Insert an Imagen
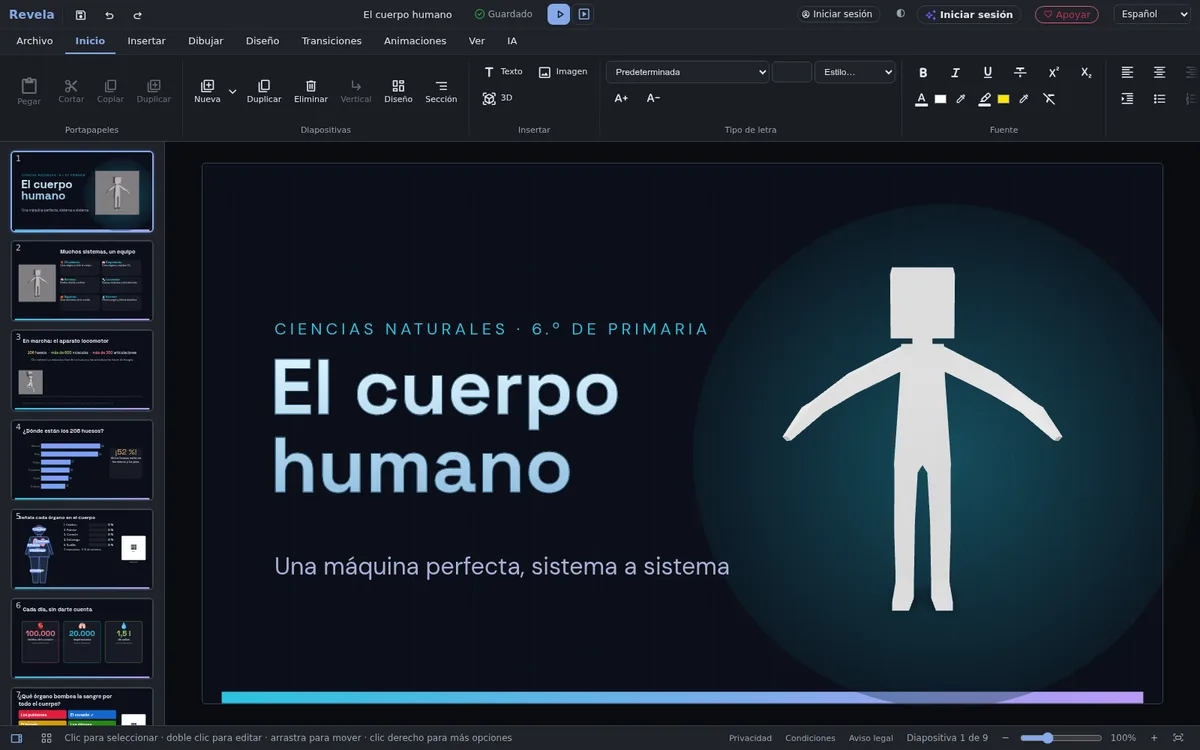This screenshot has height=750, width=1200. (x=563, y=72)
